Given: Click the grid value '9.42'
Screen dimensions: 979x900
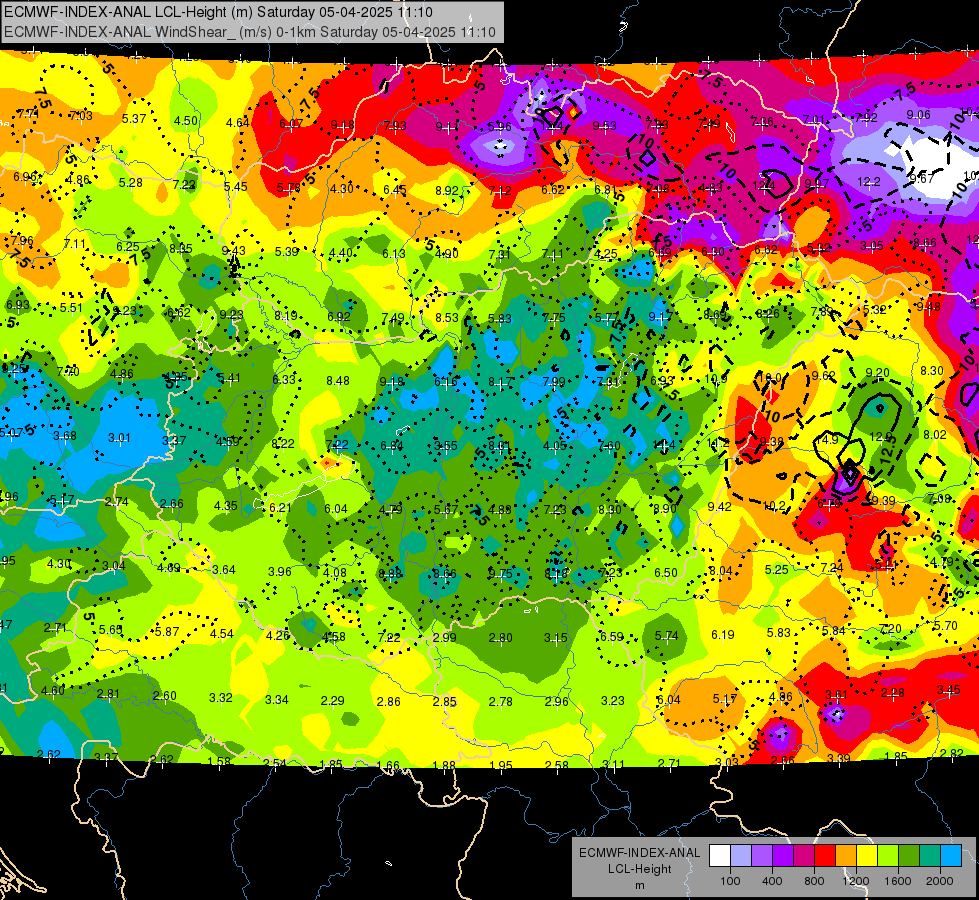Looking at the screenshot, I should 719,507.
